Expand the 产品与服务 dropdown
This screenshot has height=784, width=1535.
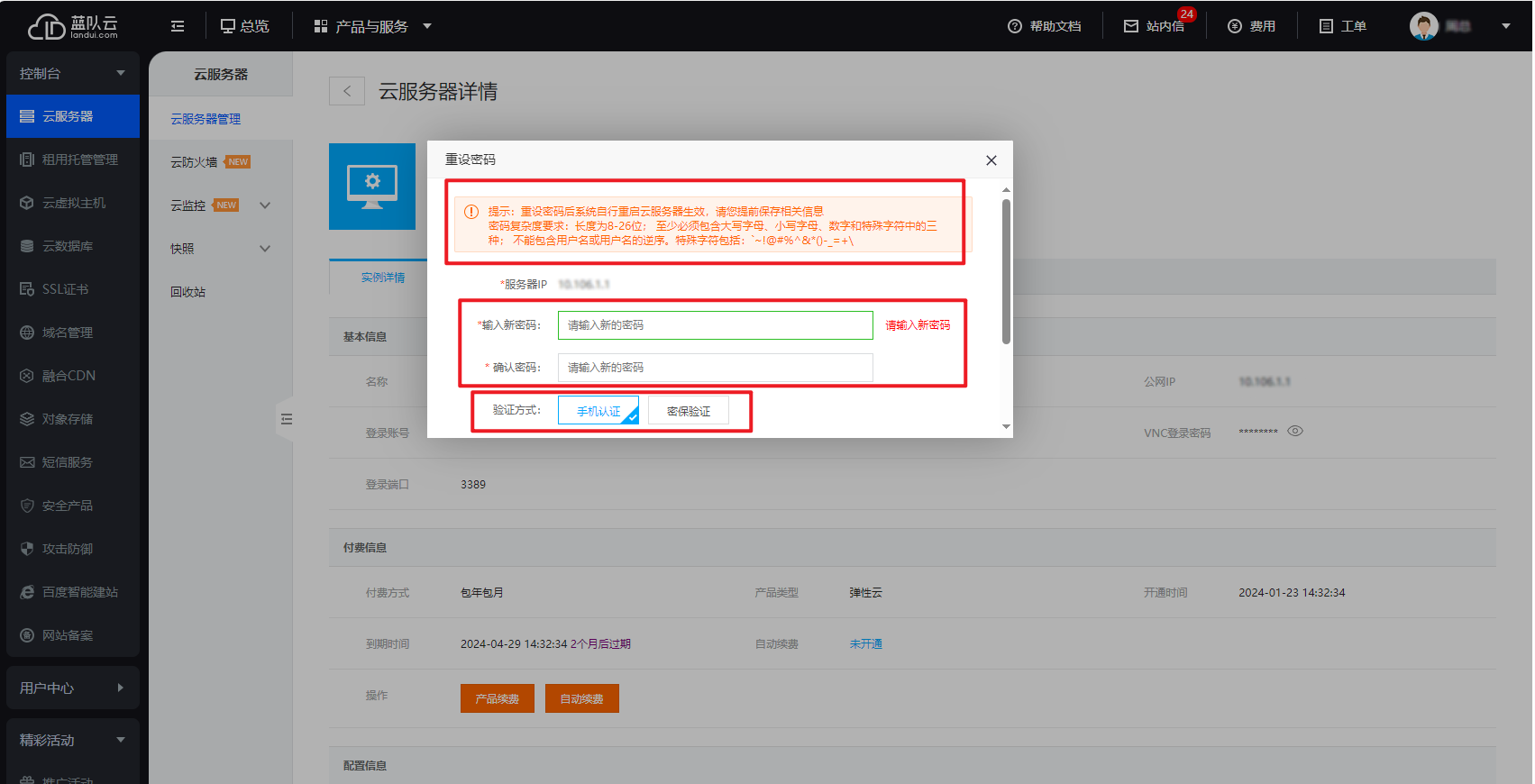[x=427, y=26]
